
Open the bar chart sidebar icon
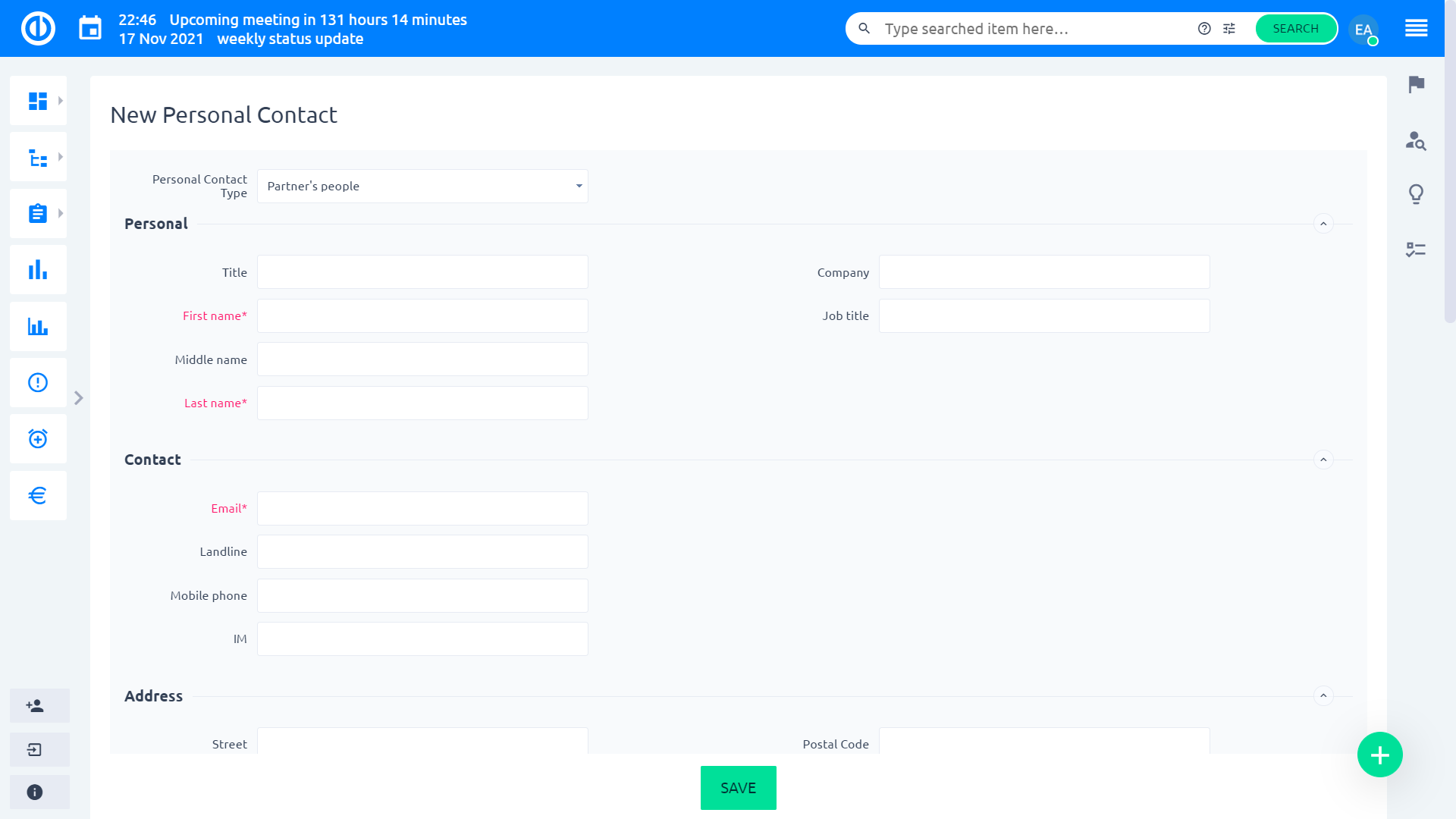[38, 269]
